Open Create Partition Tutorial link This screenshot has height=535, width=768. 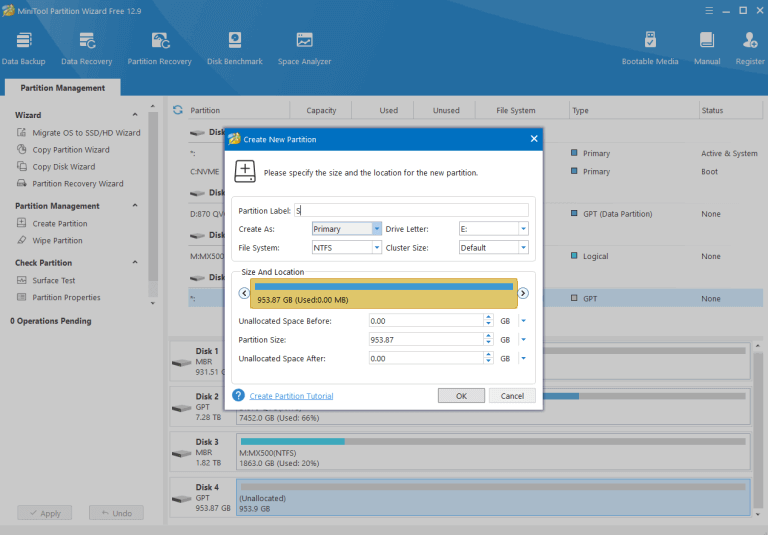(x=291, y=396)
